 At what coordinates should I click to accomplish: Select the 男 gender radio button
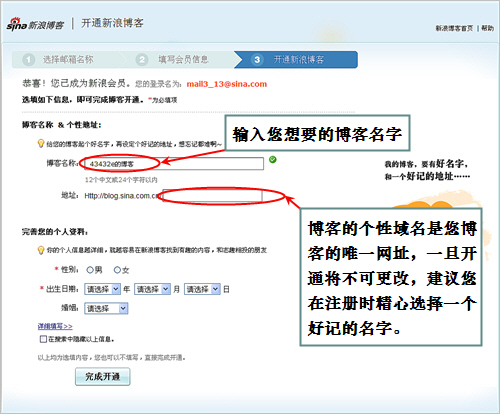90,270
